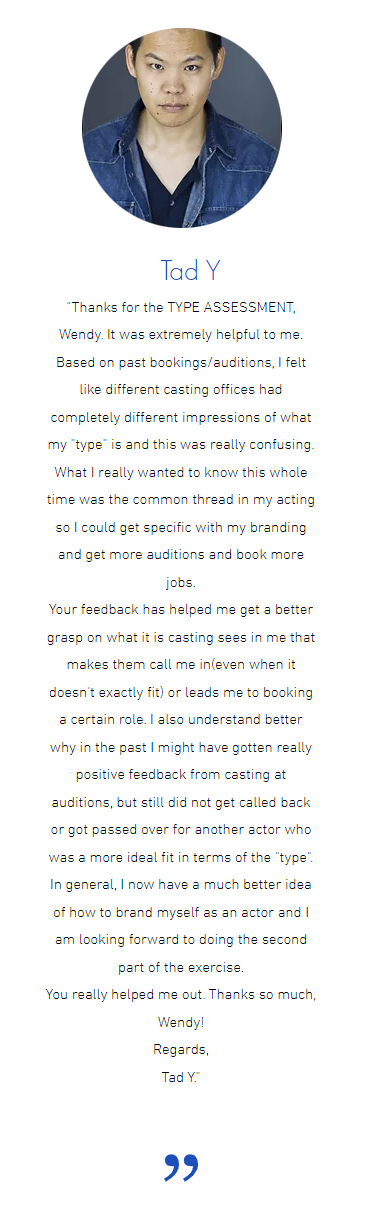Viewport: 366px width, 1205px height.
Task: Click the phrase 'completely different impressions of what'
Action: [182, 416]
